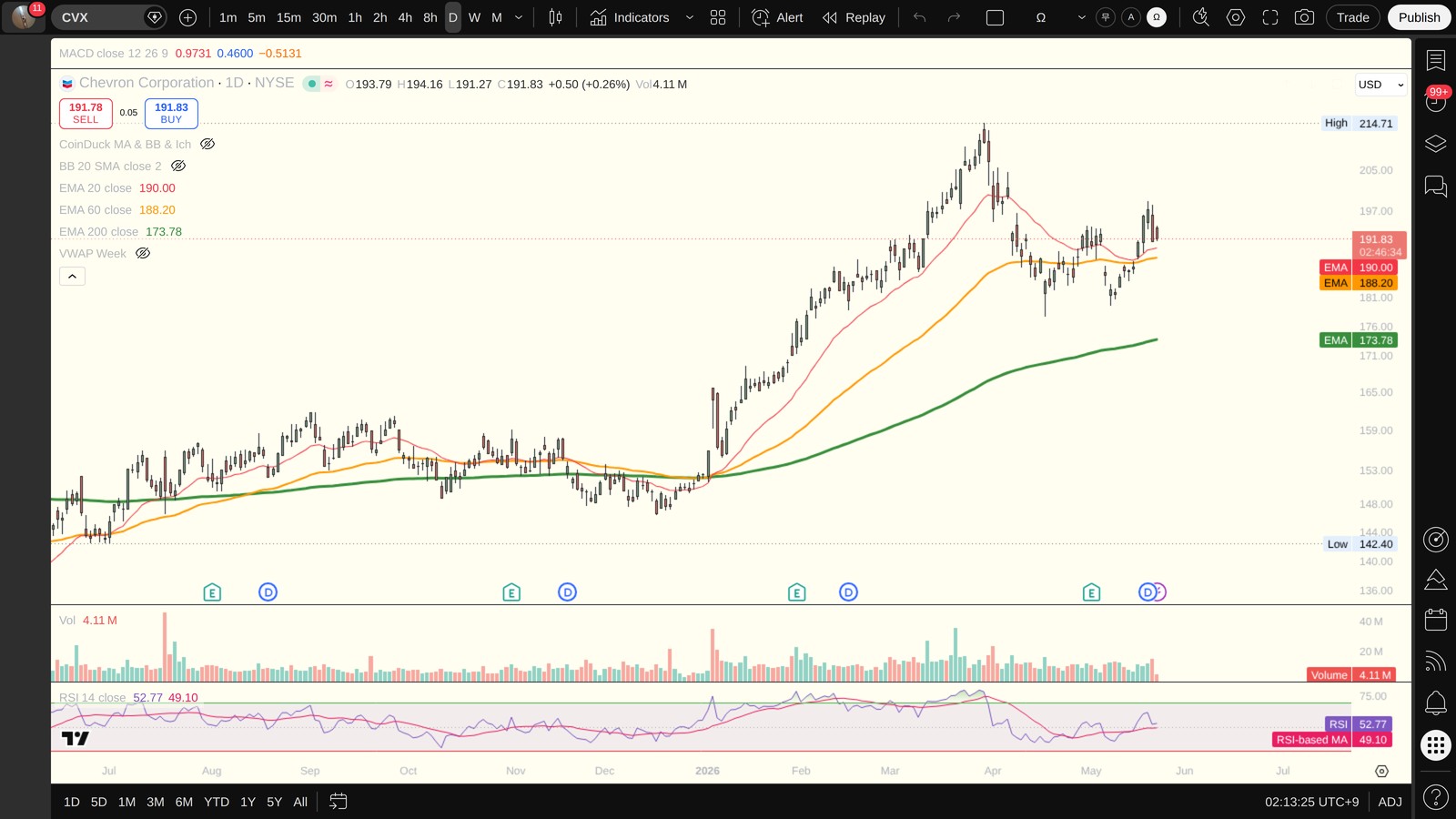
Task: Open the go-to-date calendar icon
Action: [x=338, y=802]
